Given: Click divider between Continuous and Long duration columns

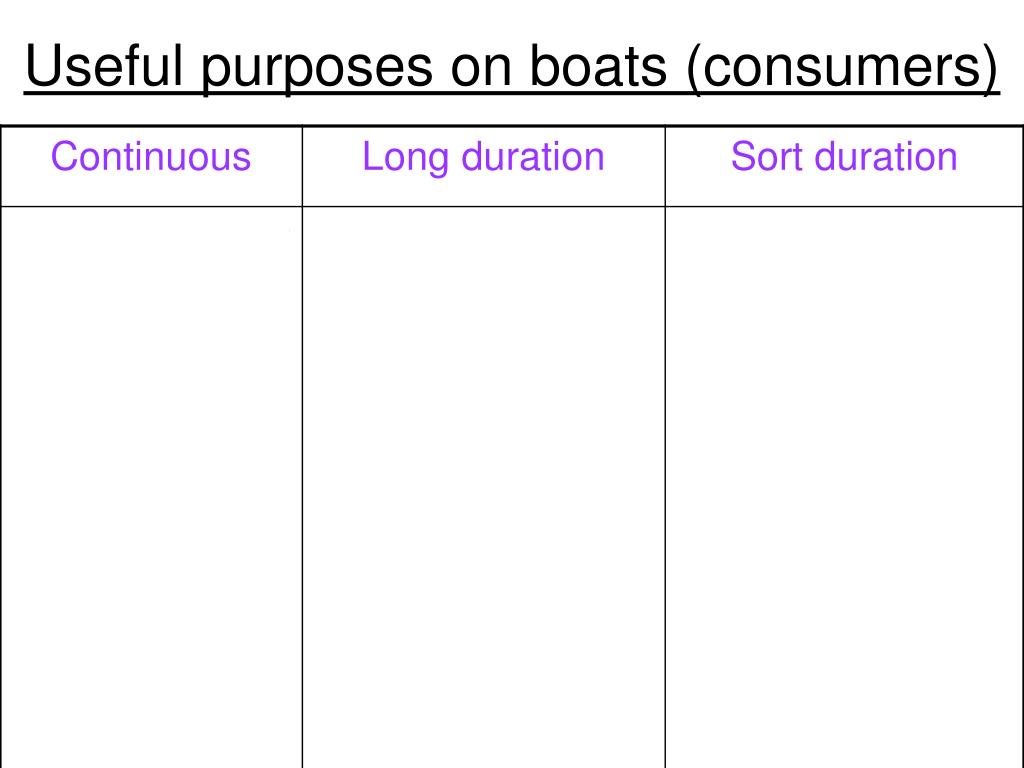Looking at the screenshot, I should [x=302, y=447].
